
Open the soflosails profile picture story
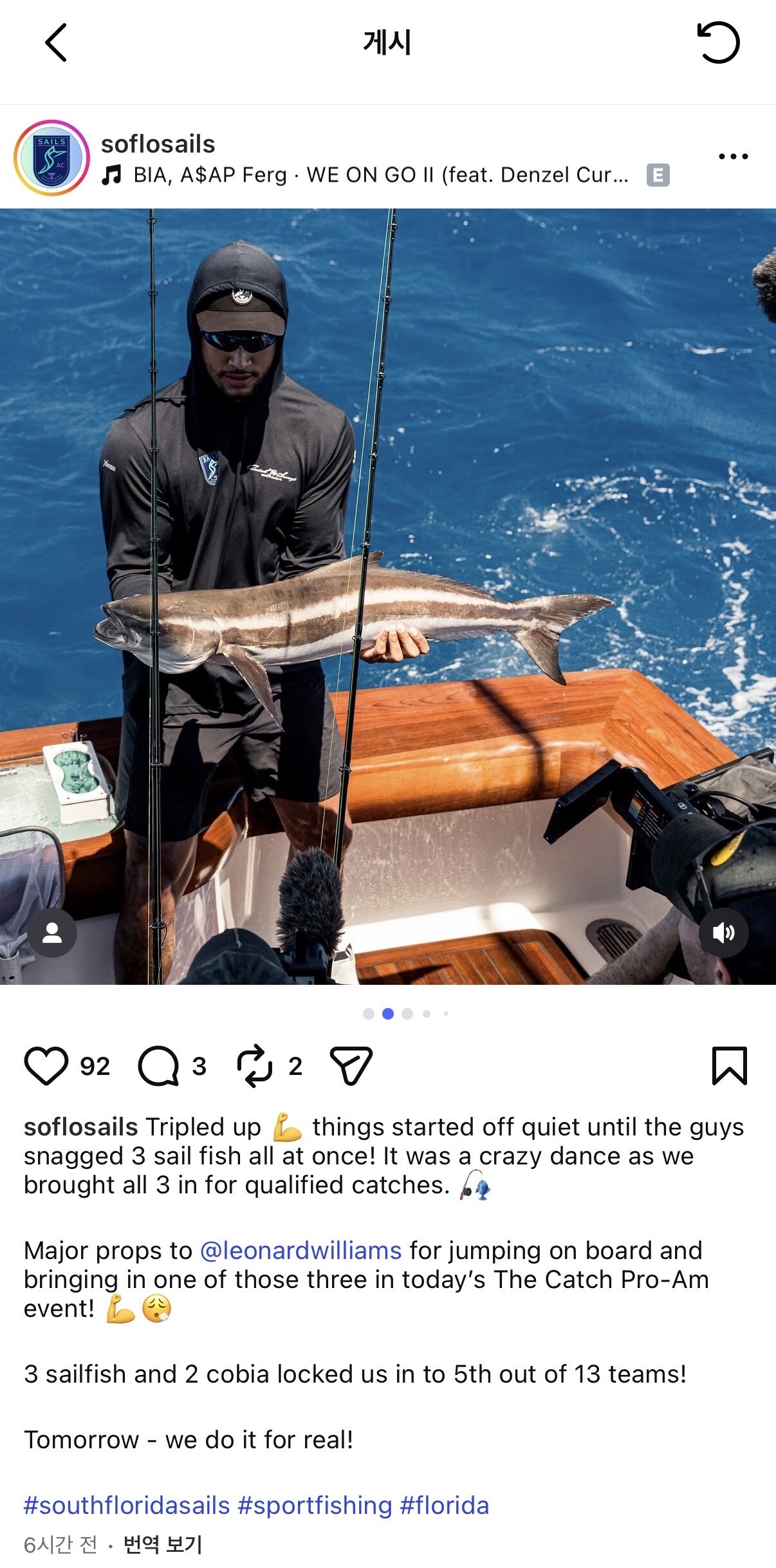tap(51, 158)
